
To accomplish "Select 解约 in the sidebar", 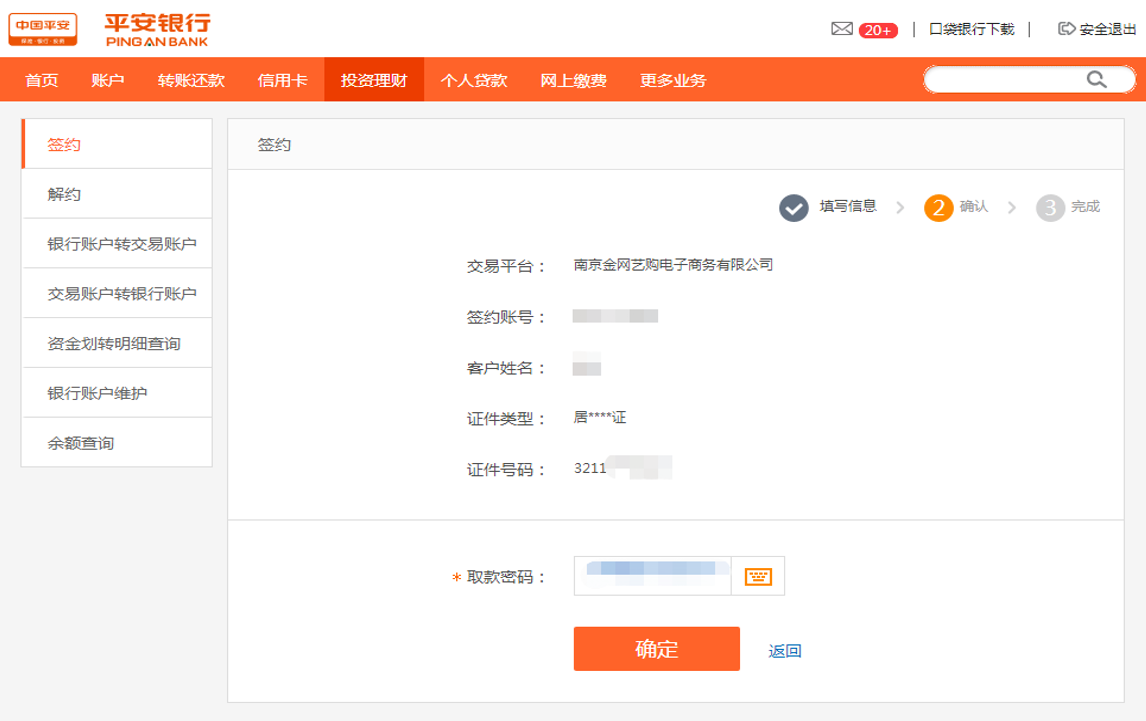I will tap(118, 194).
